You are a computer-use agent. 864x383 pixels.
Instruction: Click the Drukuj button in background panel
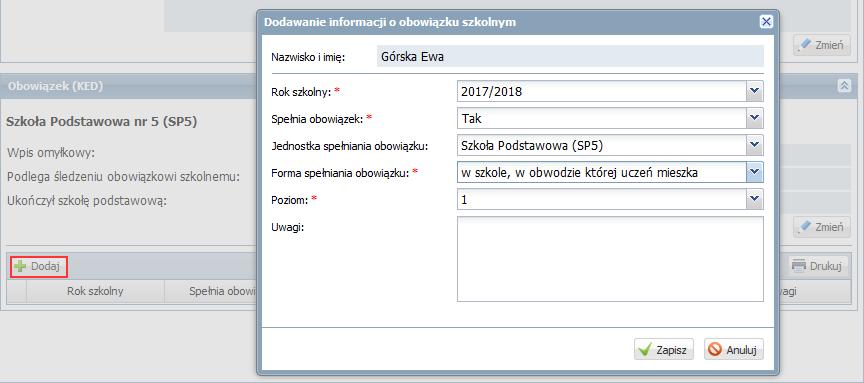817,266
